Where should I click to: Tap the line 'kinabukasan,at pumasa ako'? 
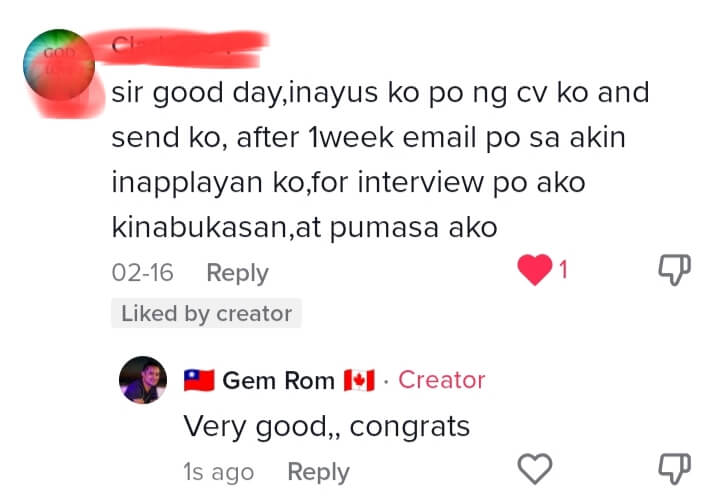click(305, 227)
